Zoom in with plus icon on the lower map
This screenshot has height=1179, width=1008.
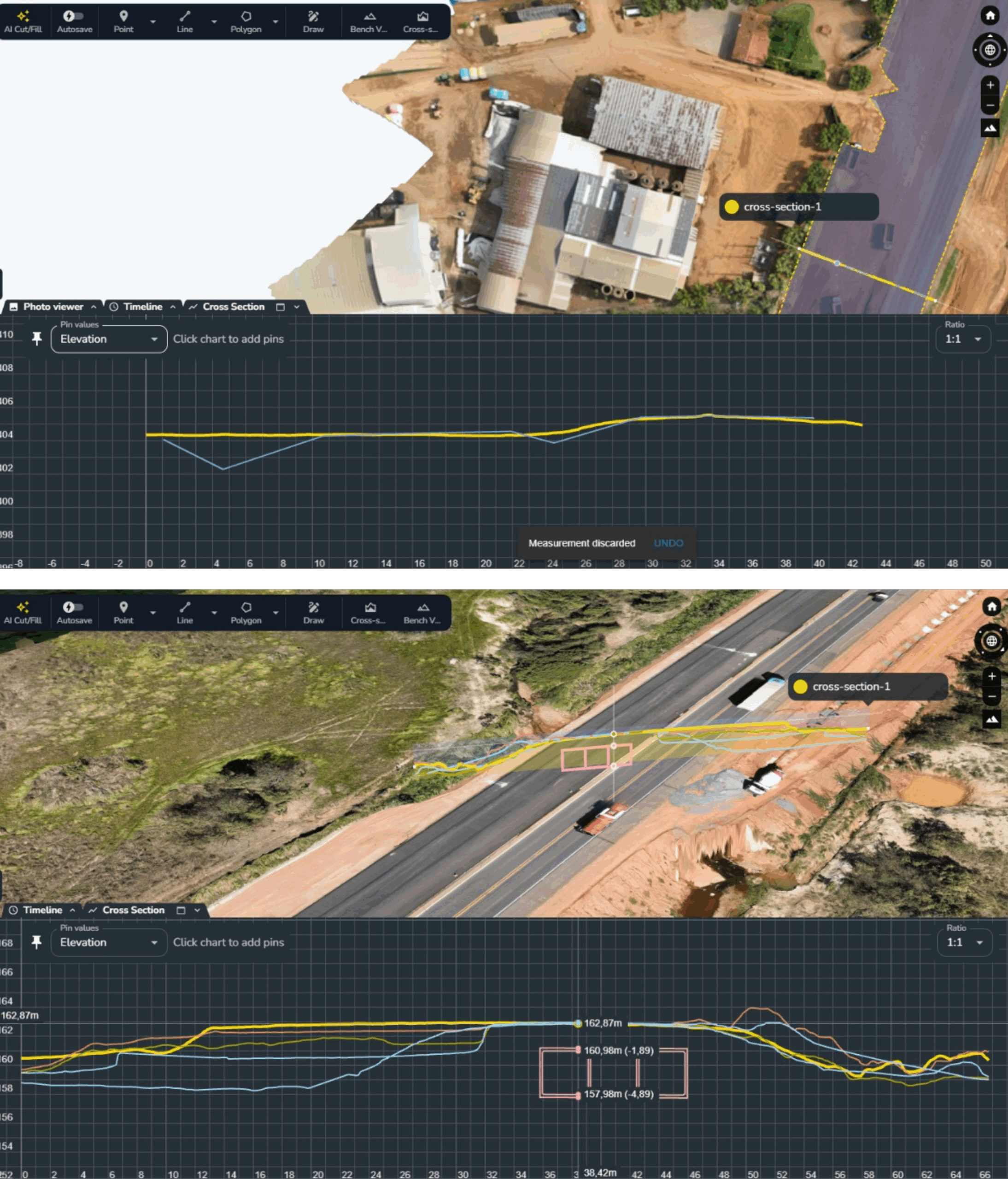(991, 676)
